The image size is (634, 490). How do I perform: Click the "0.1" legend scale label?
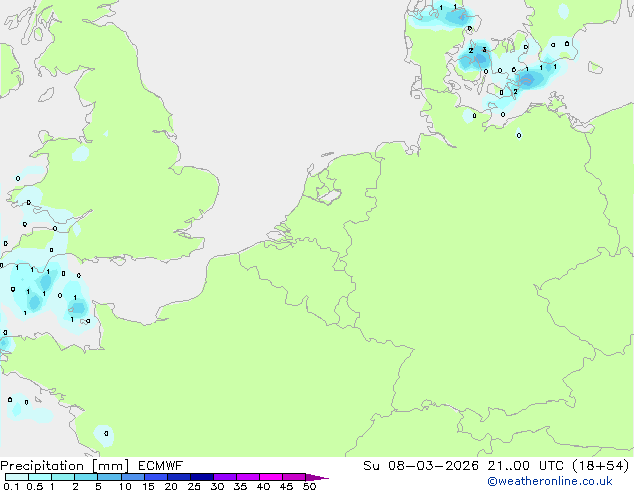pos(11,486)
